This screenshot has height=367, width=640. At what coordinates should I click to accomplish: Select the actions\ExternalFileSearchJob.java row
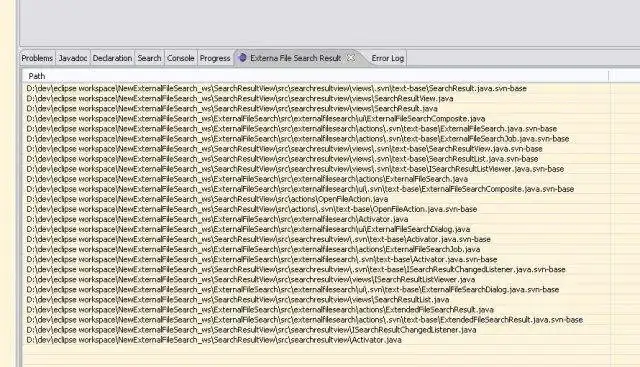pyautogui.click(x=315, y=249)
